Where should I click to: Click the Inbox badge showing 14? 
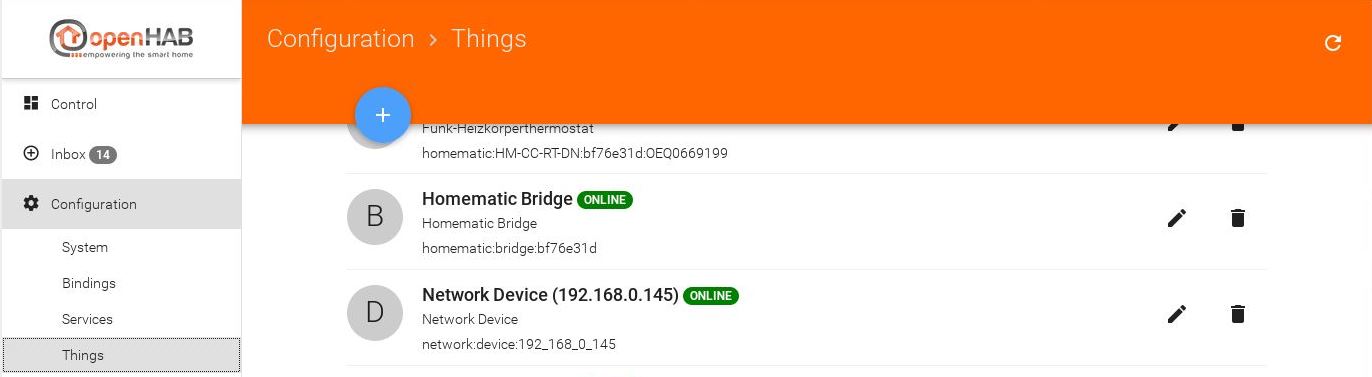(x=103, y=154)
